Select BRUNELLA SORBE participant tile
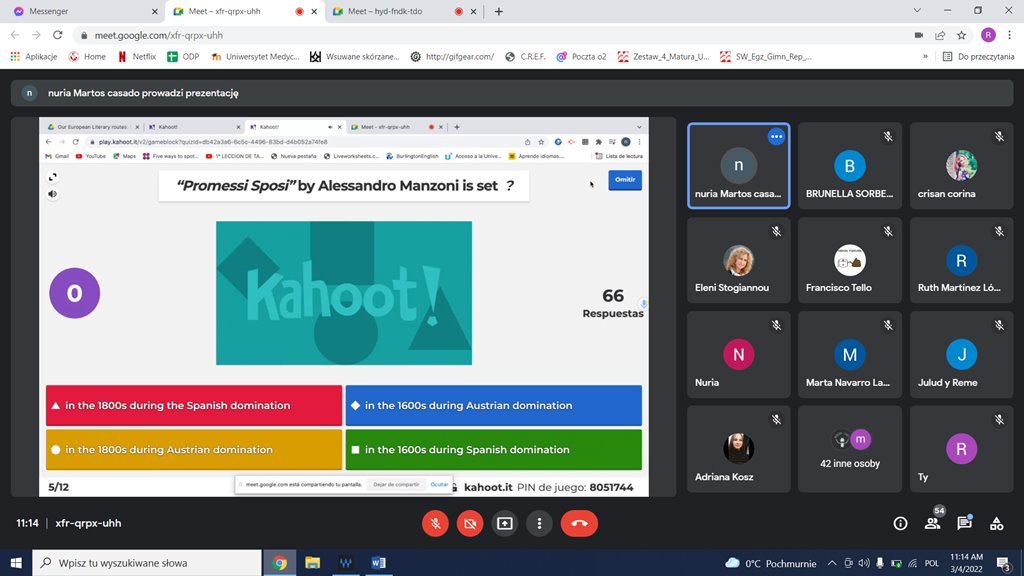The width and height of the screenshot is (1024, 576). 850,166
